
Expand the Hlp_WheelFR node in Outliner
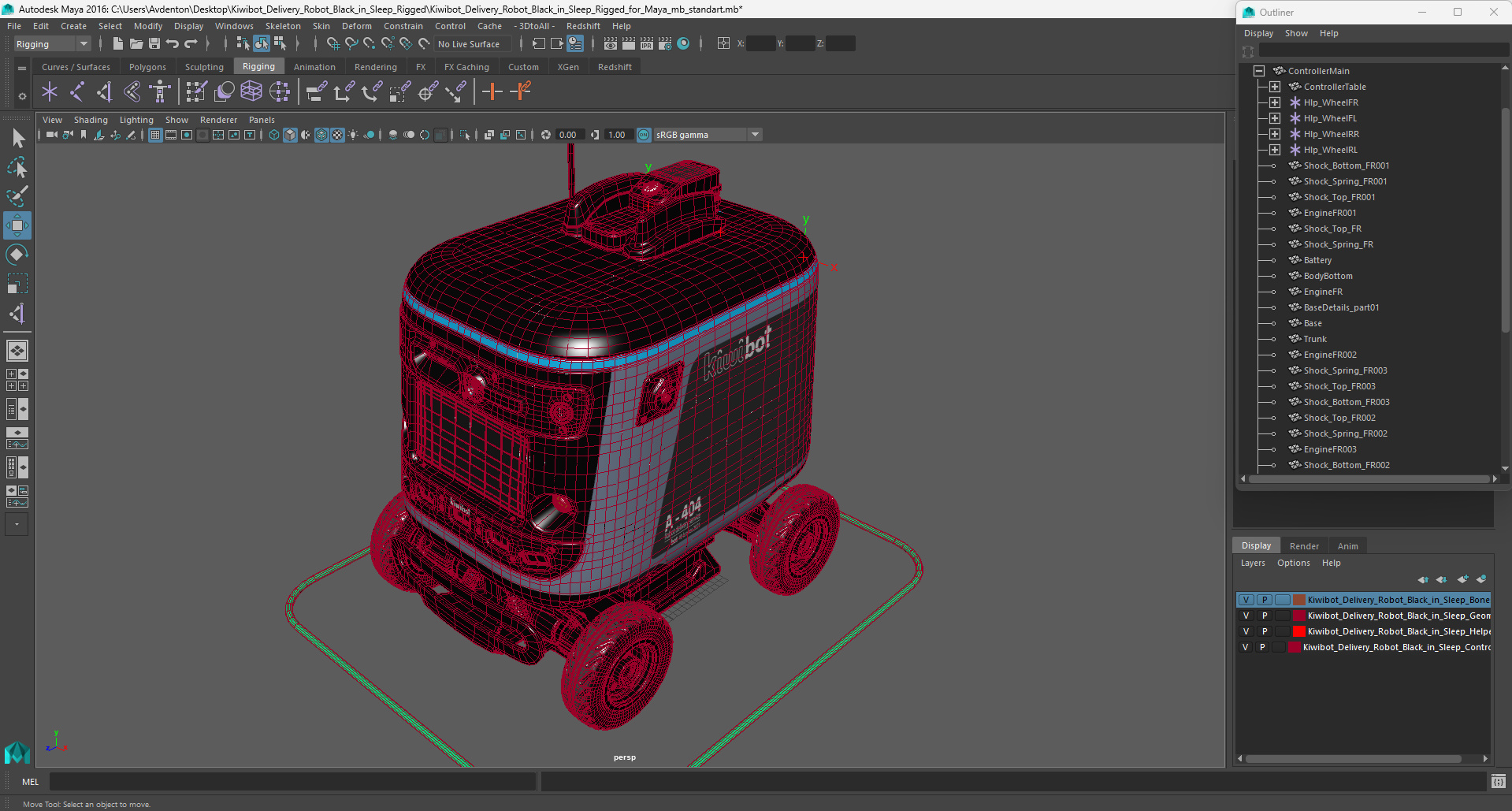point(1275,102)
